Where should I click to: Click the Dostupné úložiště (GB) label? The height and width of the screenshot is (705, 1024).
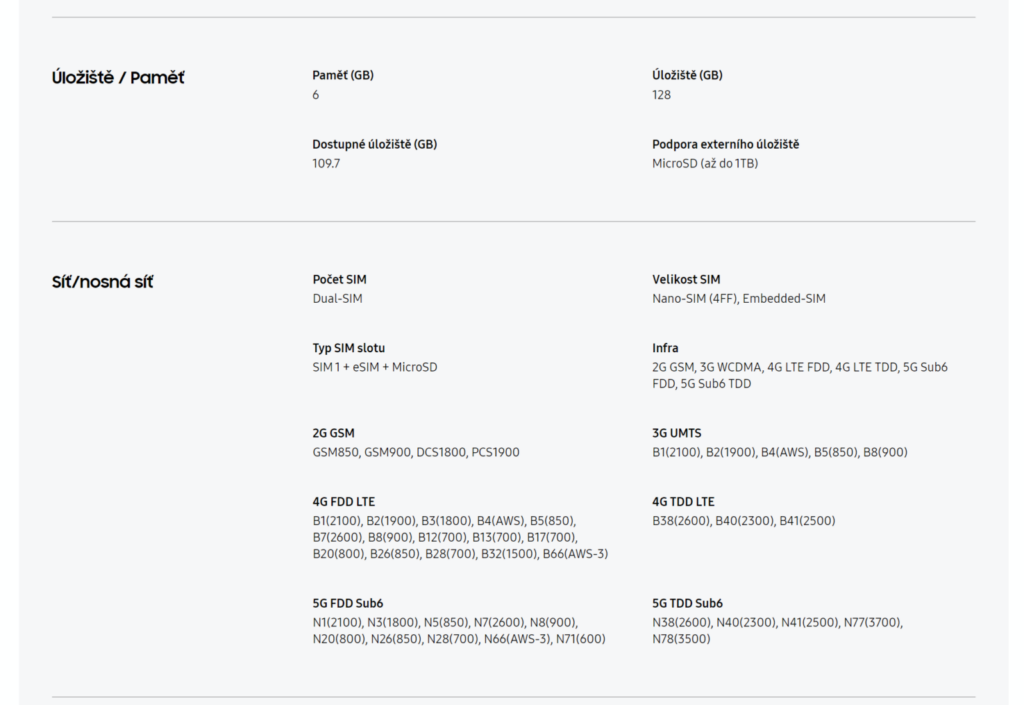tap(374, 144)
